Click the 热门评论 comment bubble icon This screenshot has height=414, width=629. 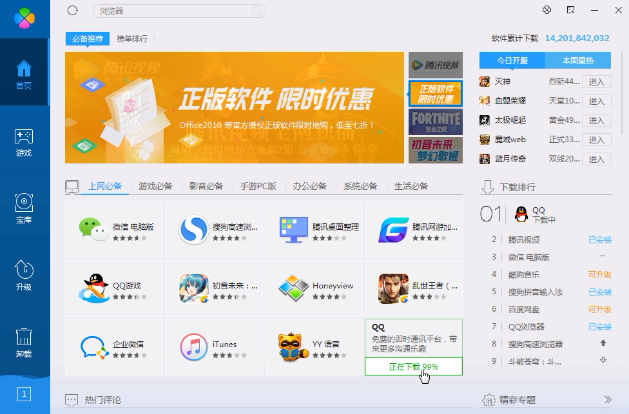(72, 400)
